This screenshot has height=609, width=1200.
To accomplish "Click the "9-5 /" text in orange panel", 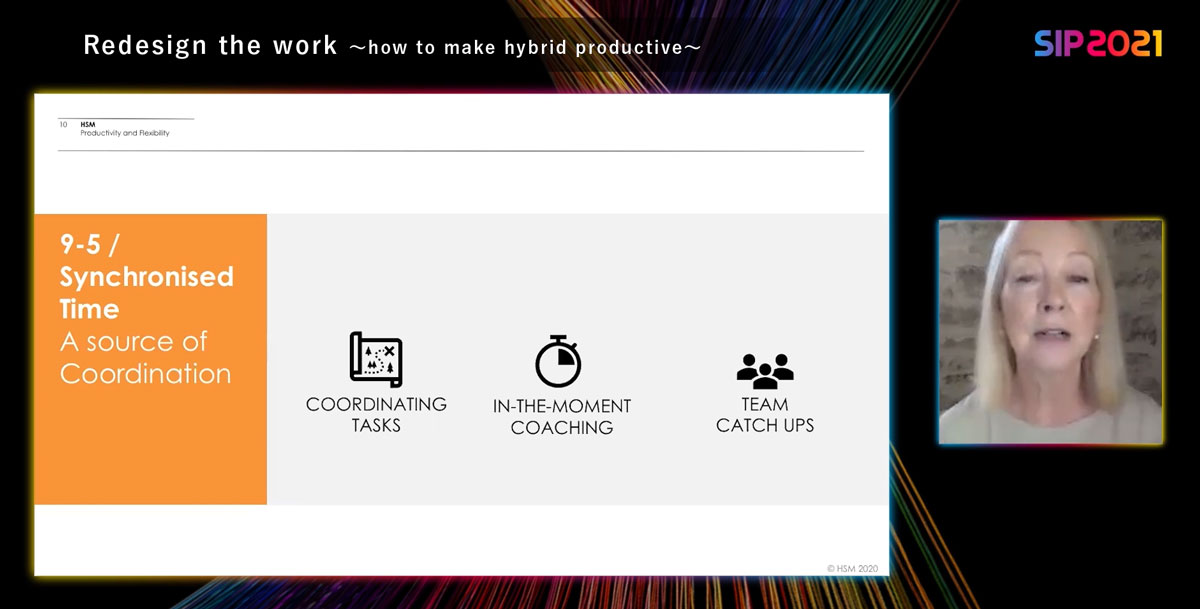I will coord(91,245).
